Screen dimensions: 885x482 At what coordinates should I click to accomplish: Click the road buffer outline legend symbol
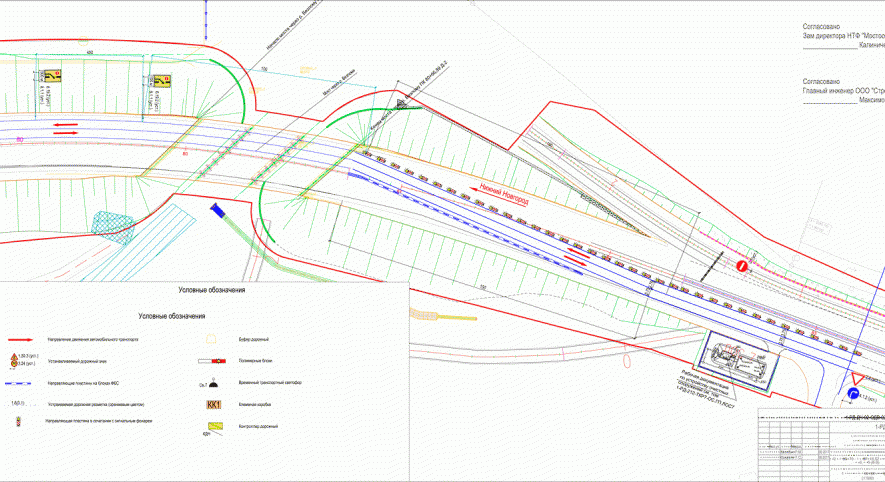pyautogui.click(x=212, y=340)
